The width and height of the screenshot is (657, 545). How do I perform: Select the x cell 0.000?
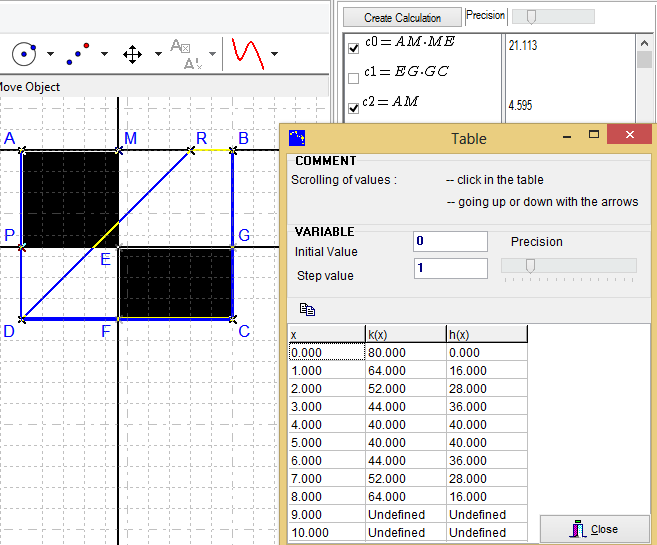point(327,352)
